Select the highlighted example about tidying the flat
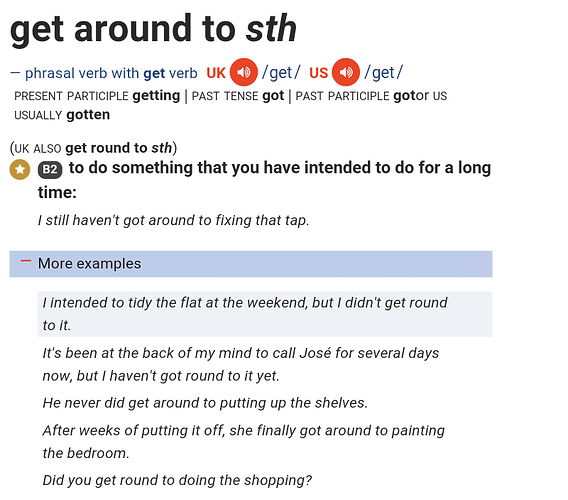 pyautogui.click(x=265, y=314)
